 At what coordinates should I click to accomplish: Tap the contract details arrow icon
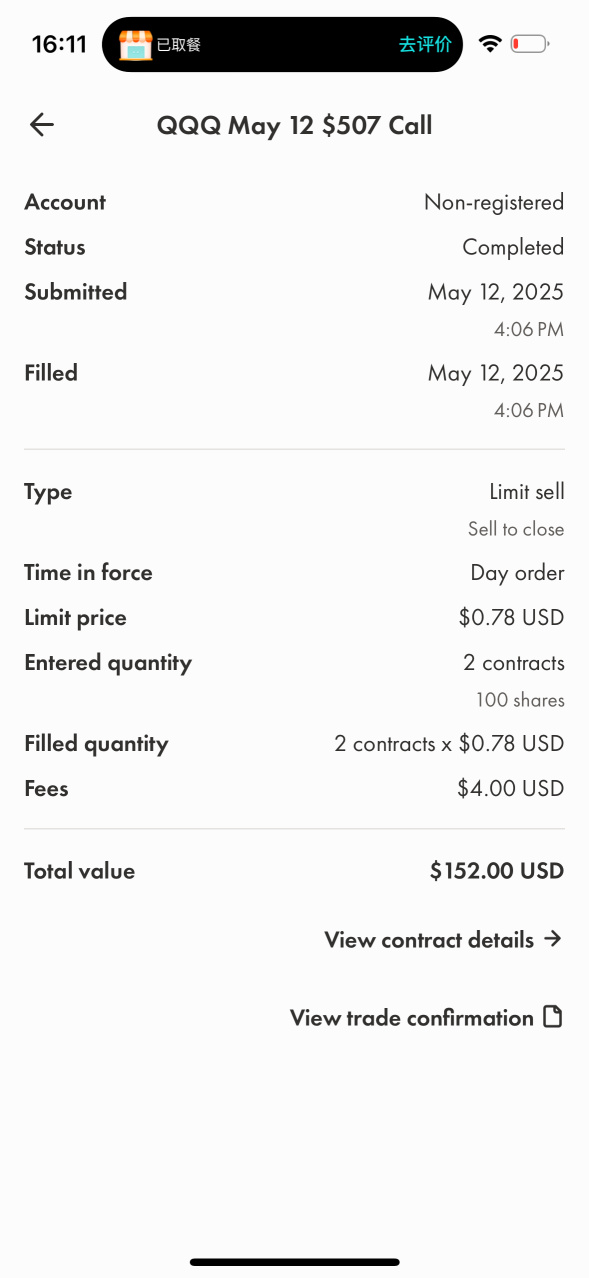(553, 939)
